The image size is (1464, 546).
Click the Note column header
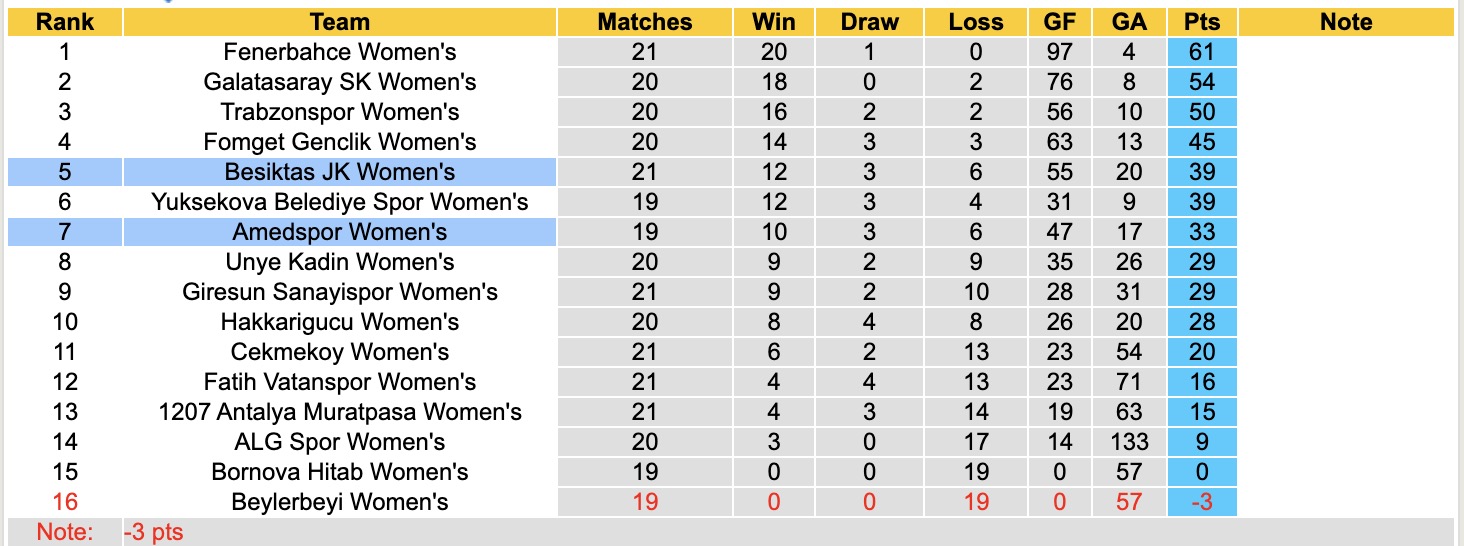click(1345, 22)
